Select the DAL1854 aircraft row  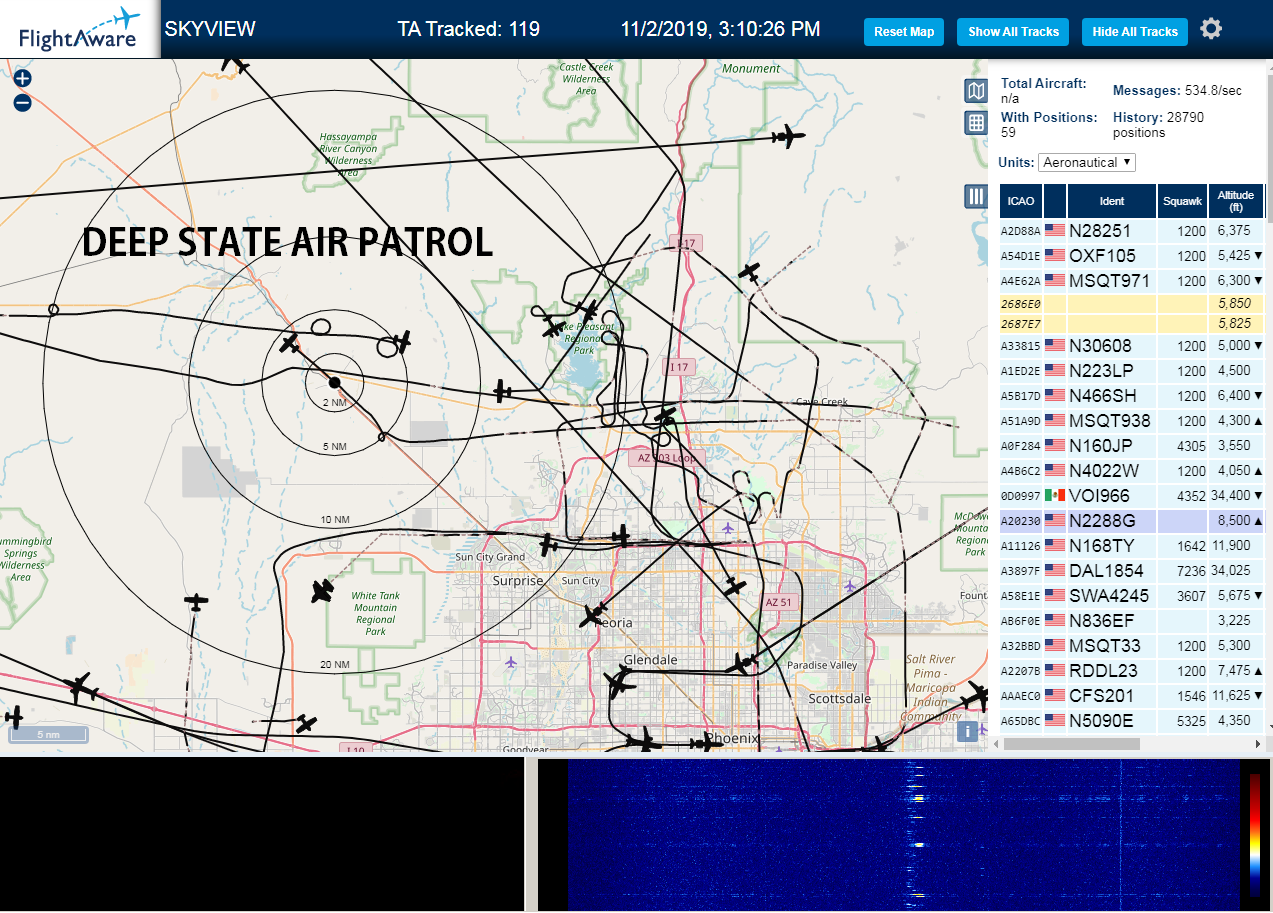click(x=1132, y=570)
